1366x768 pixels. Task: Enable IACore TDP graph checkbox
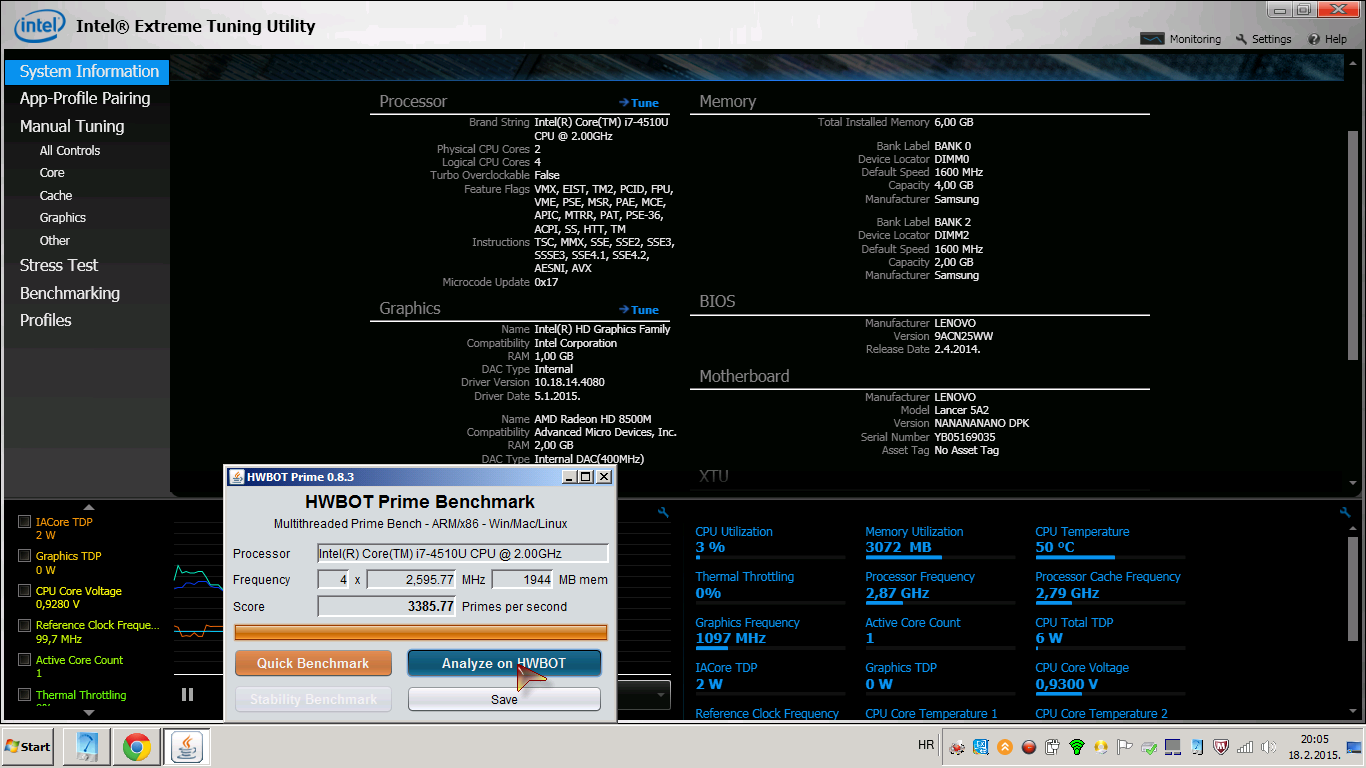[24, 522]
